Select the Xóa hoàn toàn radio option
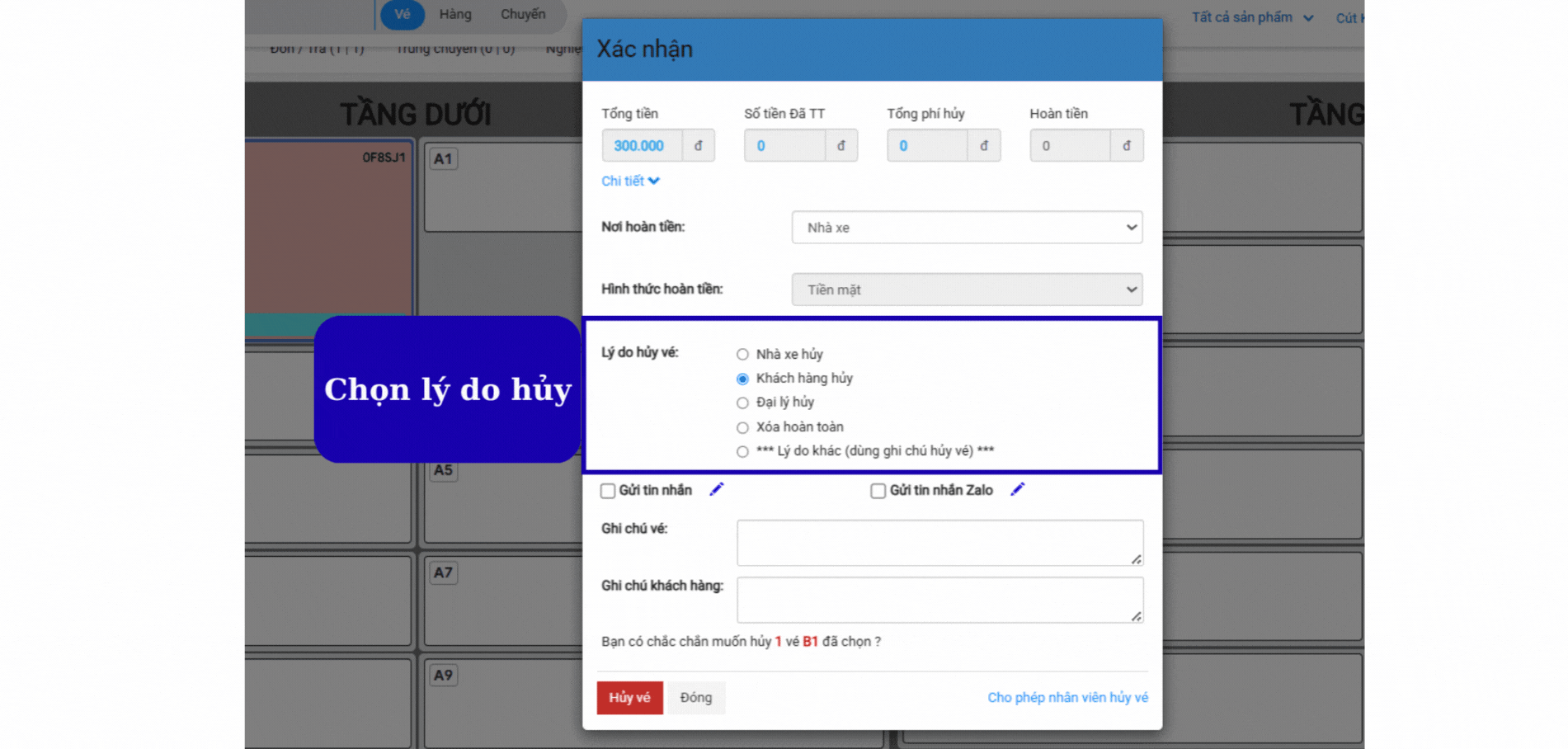1568x749 pixels. click(x=742, y=427)
